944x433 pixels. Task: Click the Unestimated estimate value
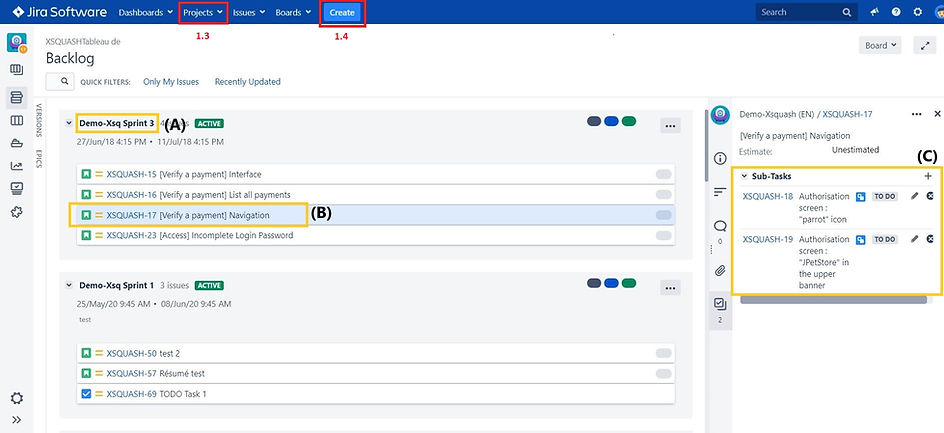[855, 149]
